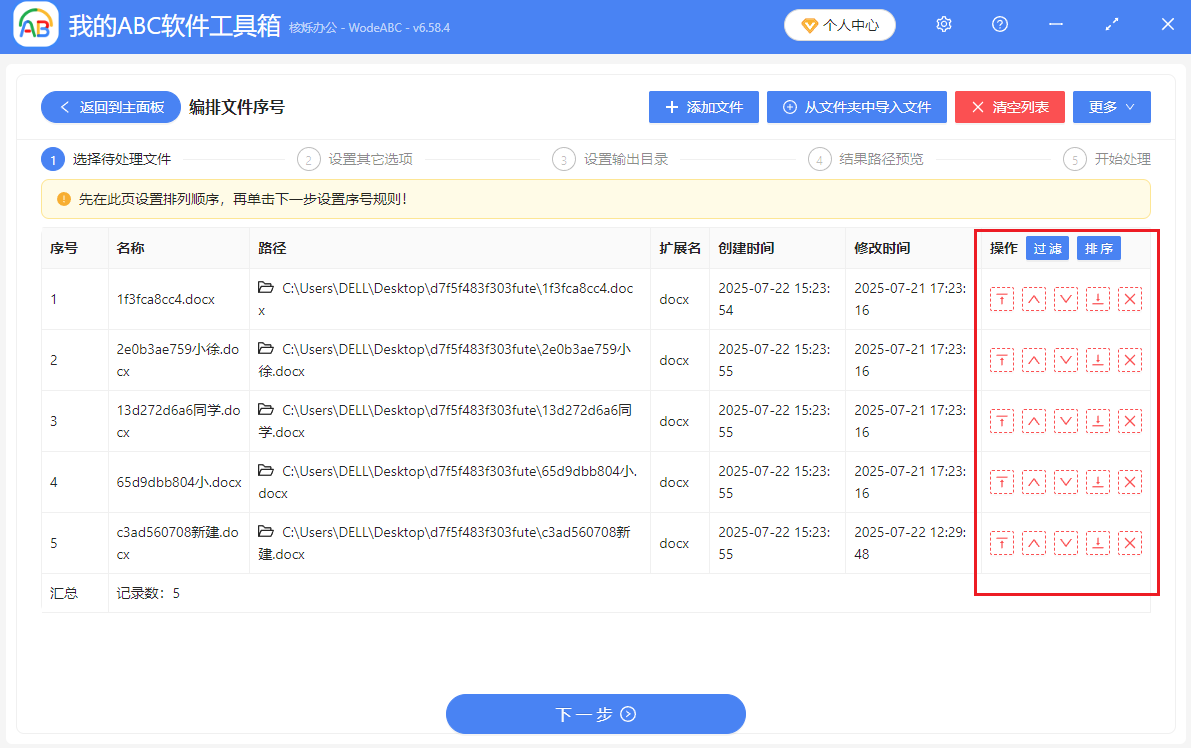The image size is (1191, 748).
Task: Return to main panel via 返回到主面板
Action: click(110, 107)
